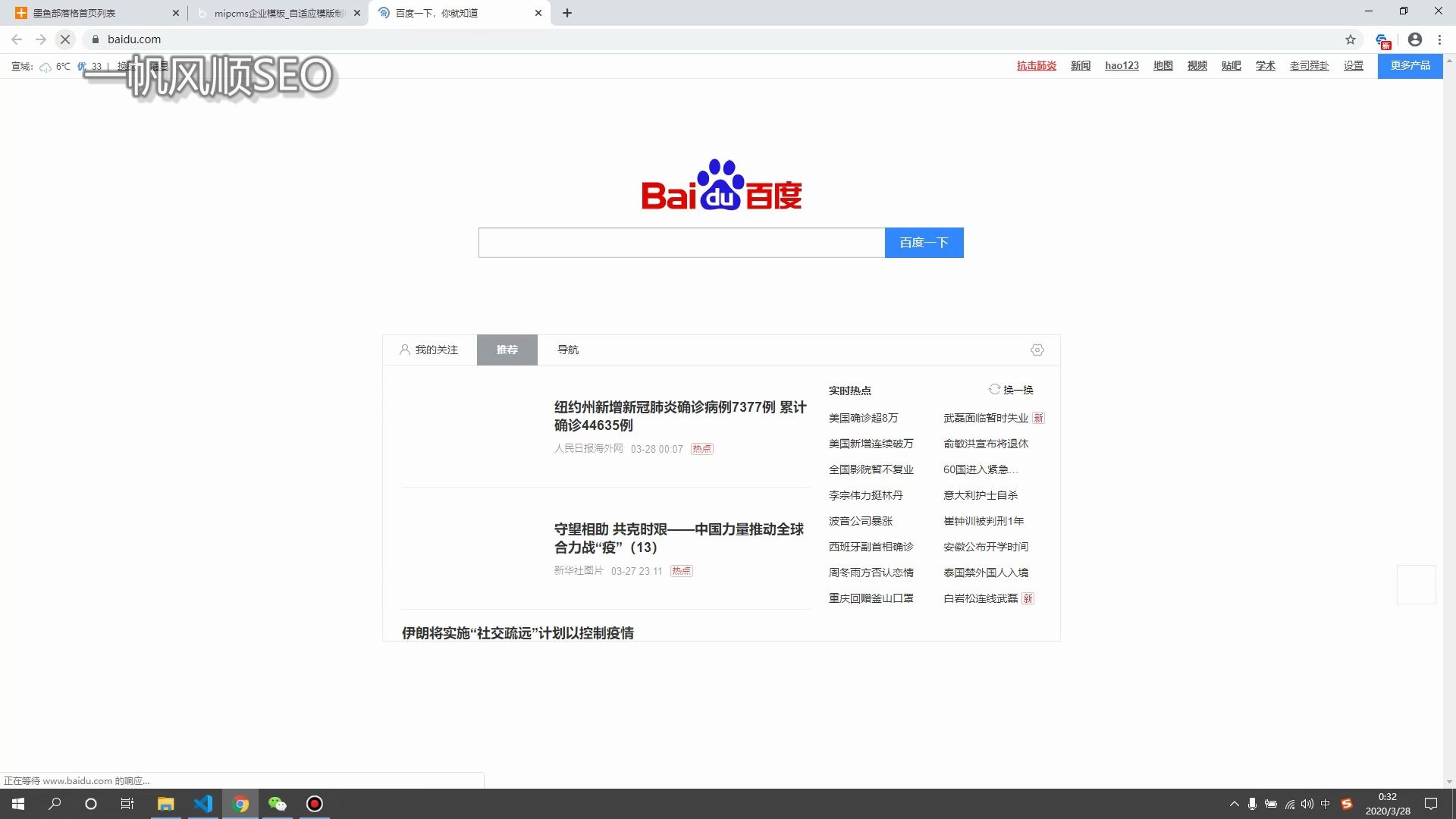This screenshot has height=819, width=1456.
Task: Open the notification center icon
Action: point(1431,804)
